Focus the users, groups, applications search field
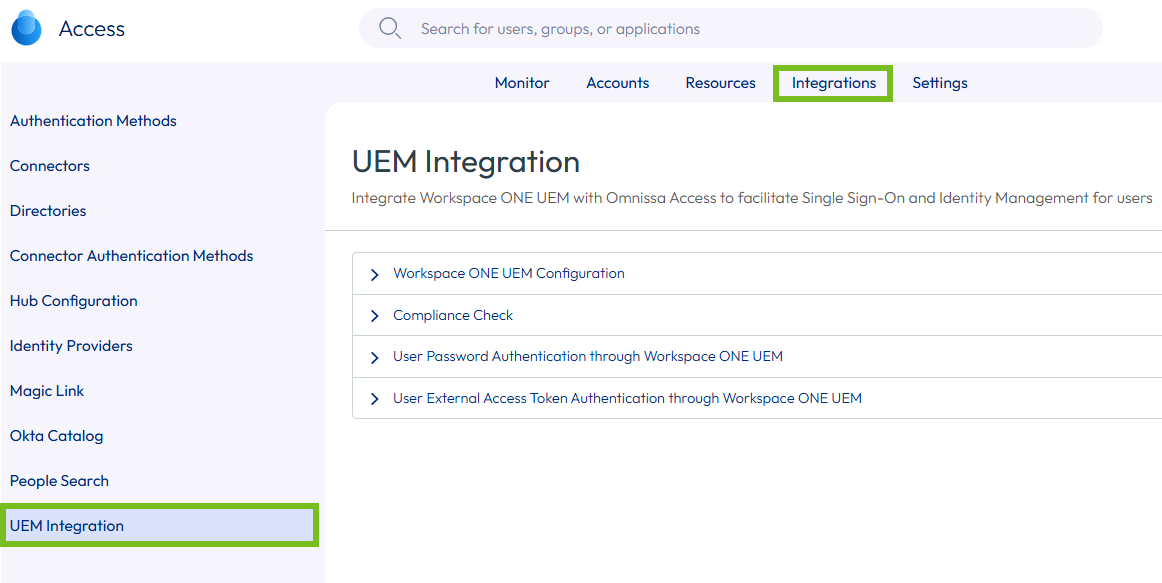Viewport: 1162px width, 583px height. pyautogui.click(x=731, y=28)
